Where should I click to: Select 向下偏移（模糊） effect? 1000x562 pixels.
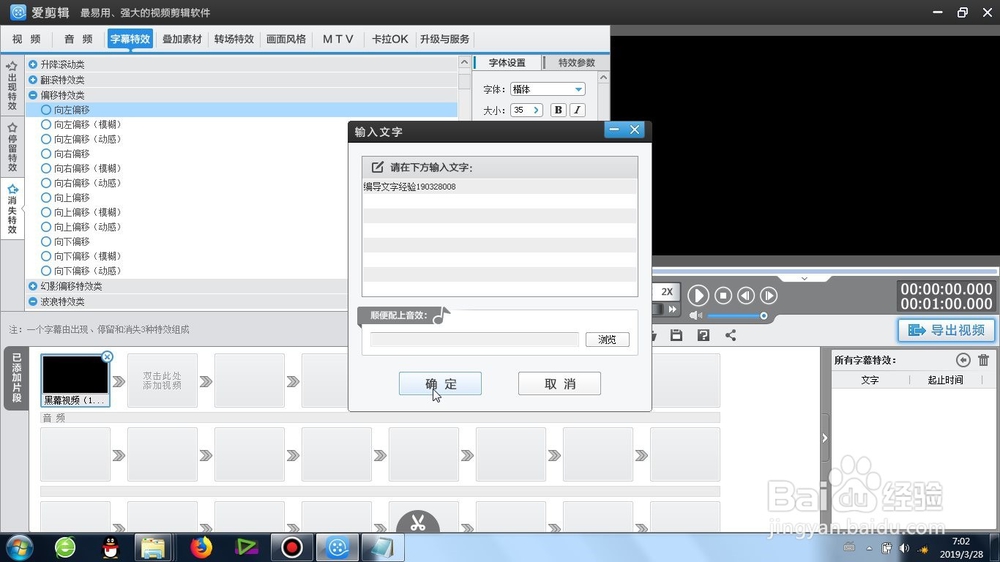pyautogui.click(x=46, y=256)
